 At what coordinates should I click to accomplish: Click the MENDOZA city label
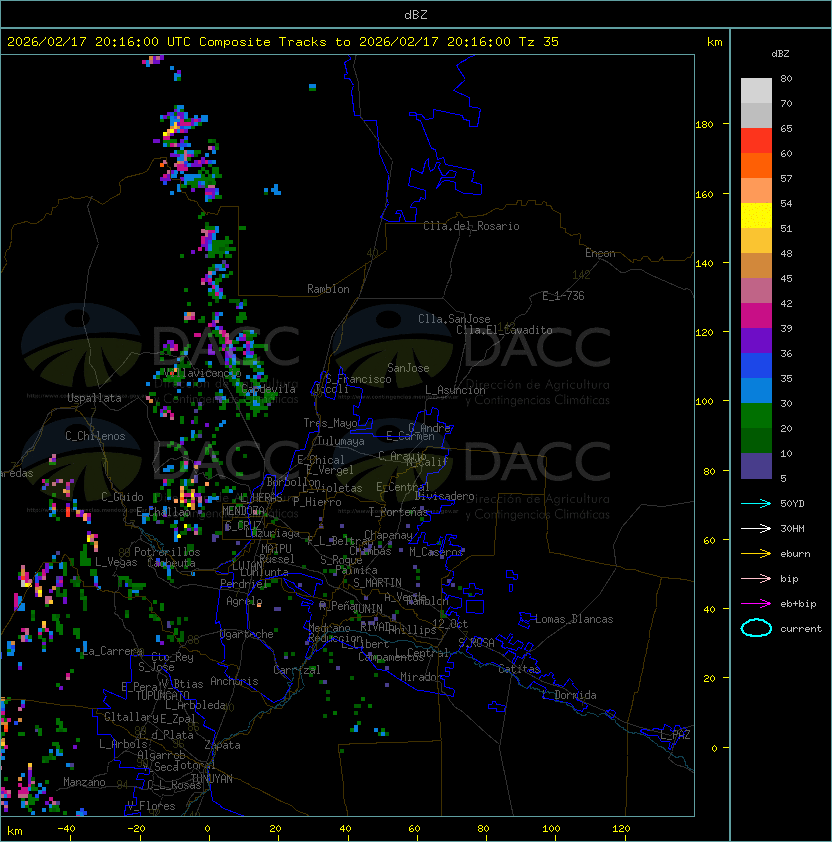(x=243, y=510)
